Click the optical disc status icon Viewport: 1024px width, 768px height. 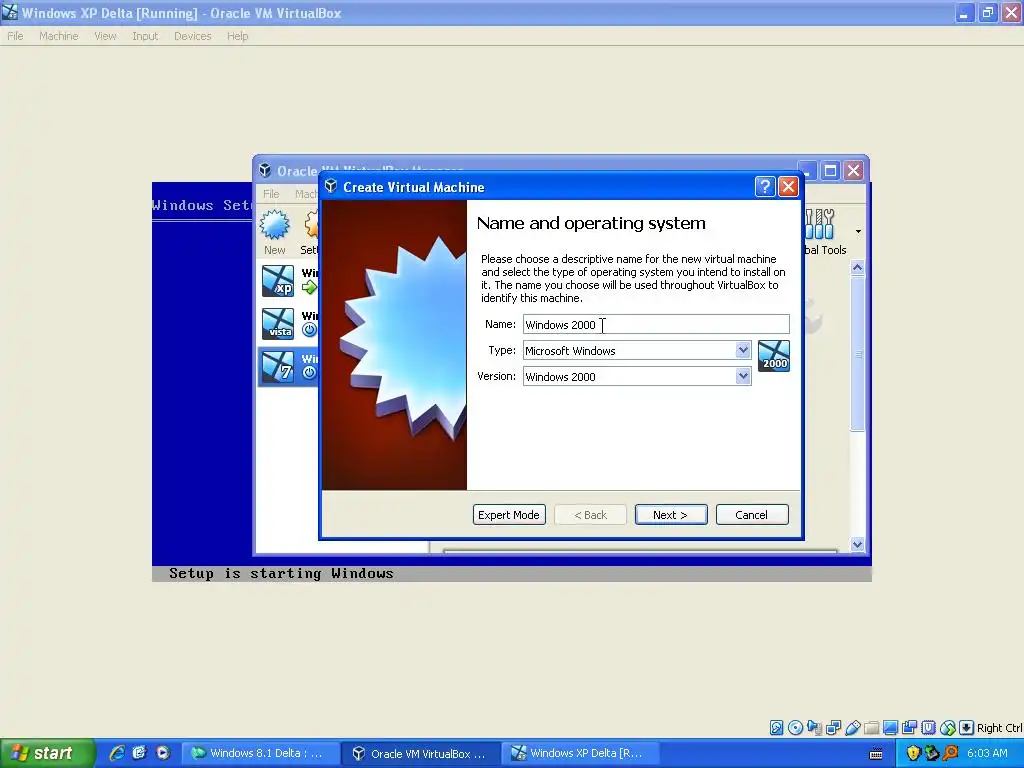click(x=795, y=728)
